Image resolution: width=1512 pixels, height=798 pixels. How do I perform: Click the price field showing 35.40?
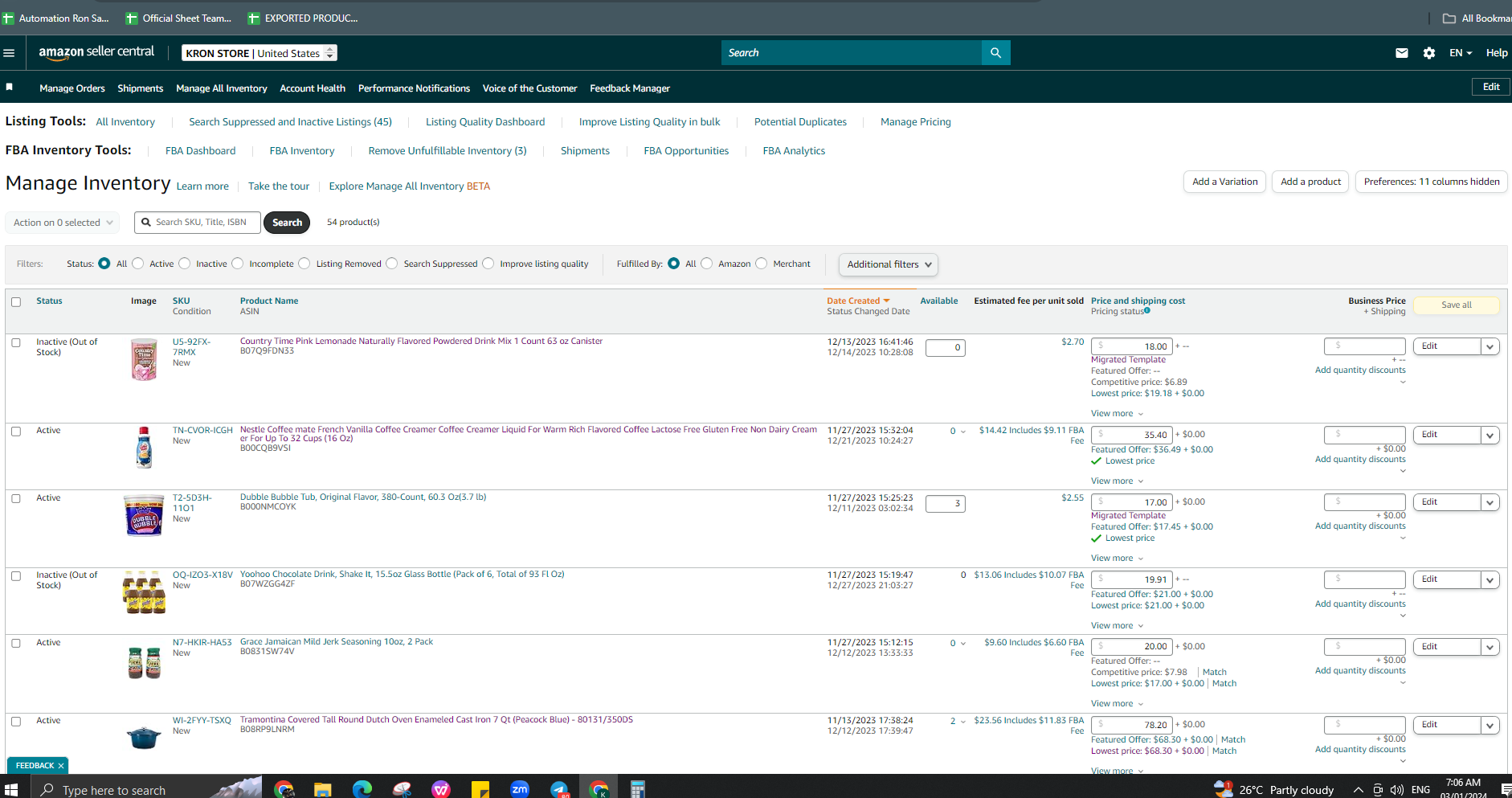1132,435
